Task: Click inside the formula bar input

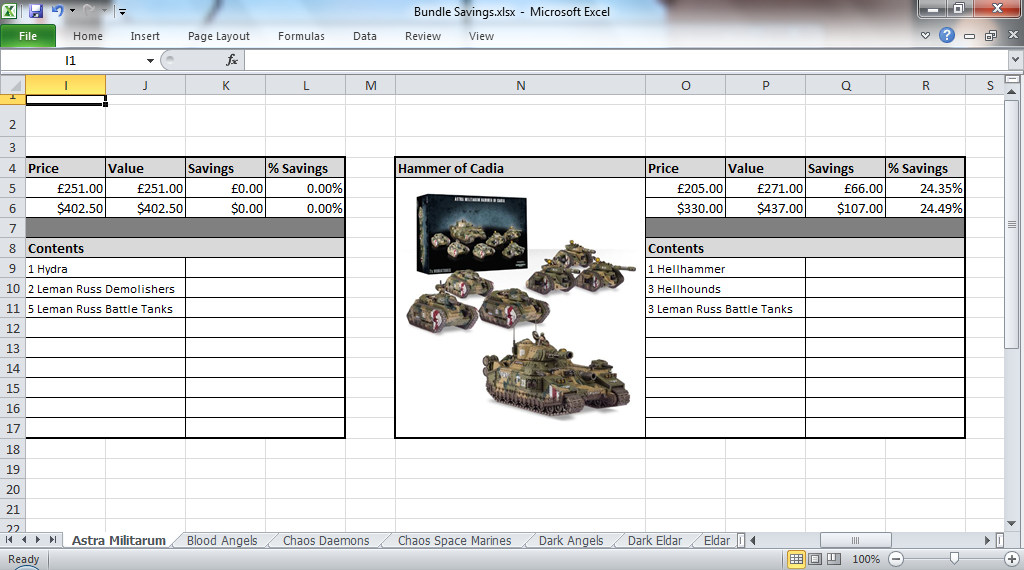Action: 627,61
